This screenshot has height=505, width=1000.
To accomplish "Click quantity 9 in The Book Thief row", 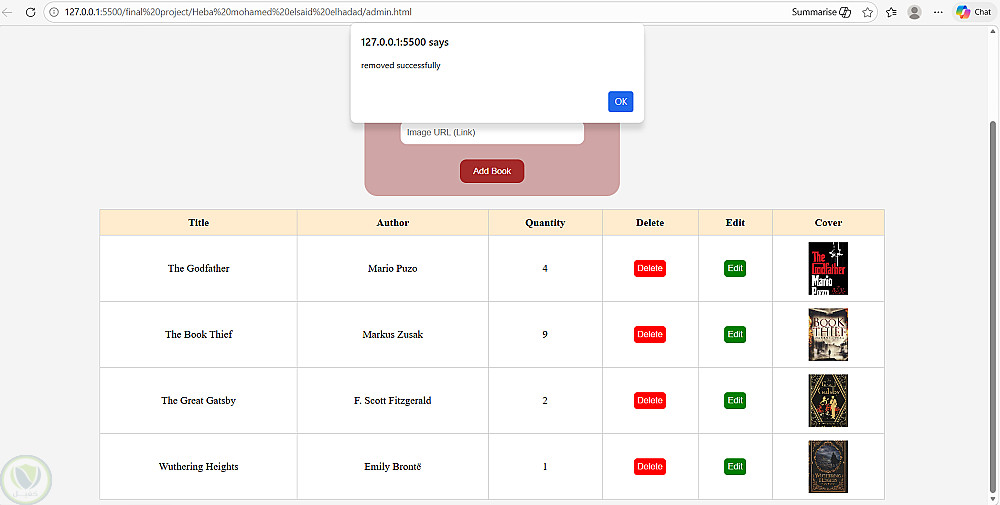I will point(545,334).
